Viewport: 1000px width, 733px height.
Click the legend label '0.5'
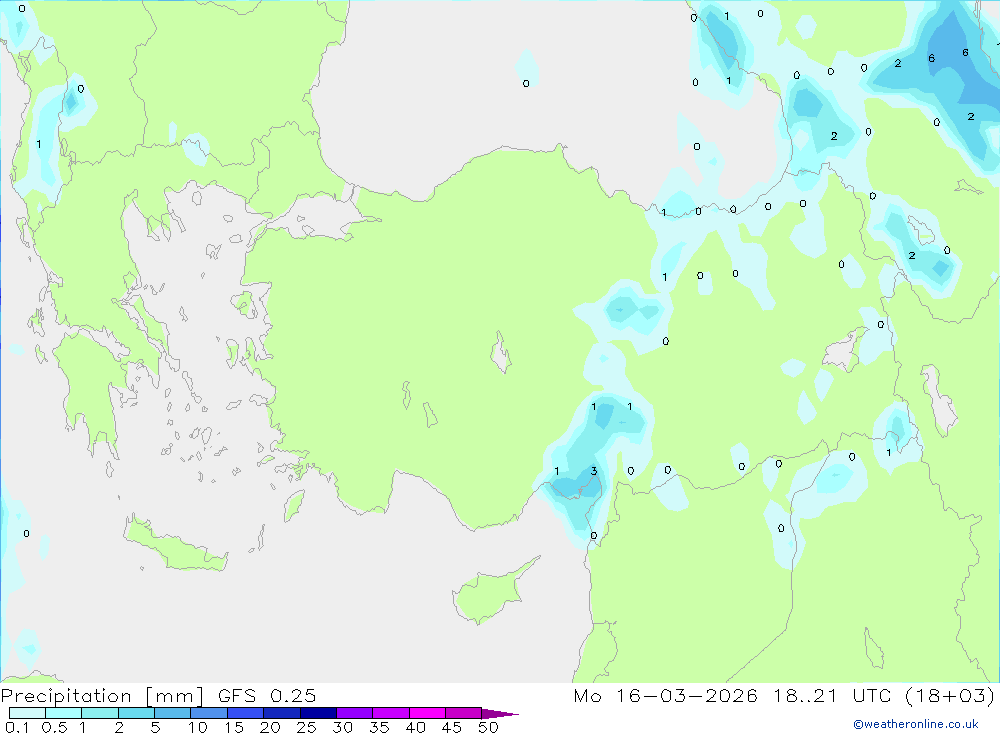click(x=54, y=727)
